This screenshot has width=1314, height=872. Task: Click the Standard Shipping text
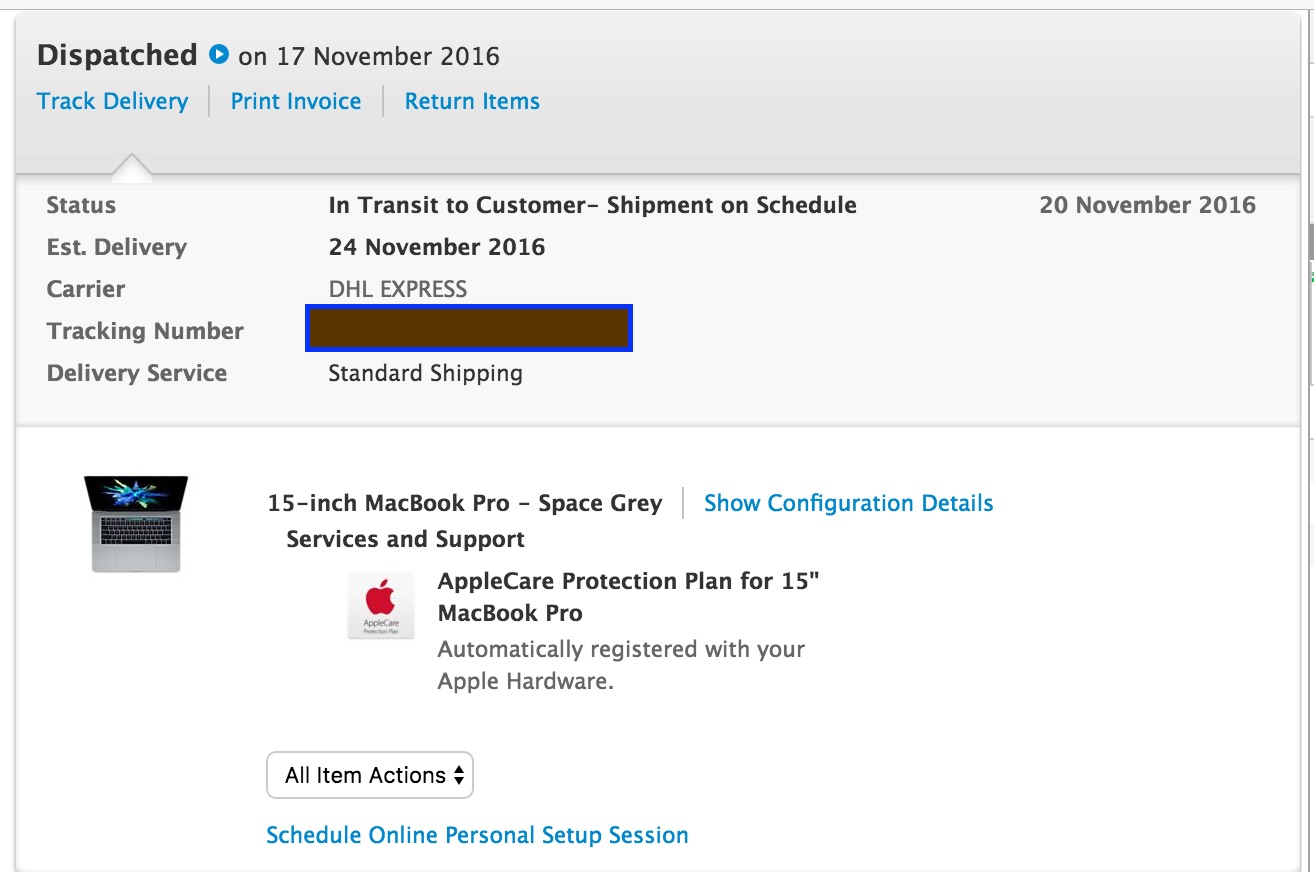tap(425, 373)
